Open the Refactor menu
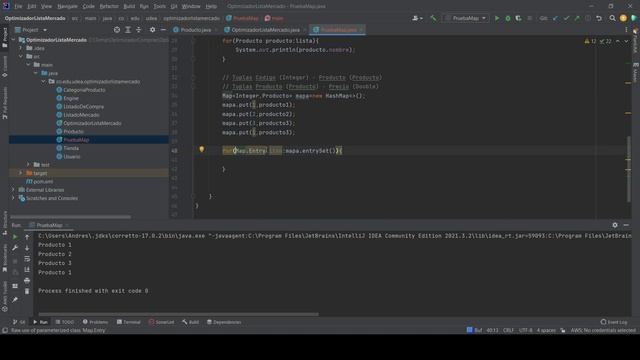 [x=109, y=6]
